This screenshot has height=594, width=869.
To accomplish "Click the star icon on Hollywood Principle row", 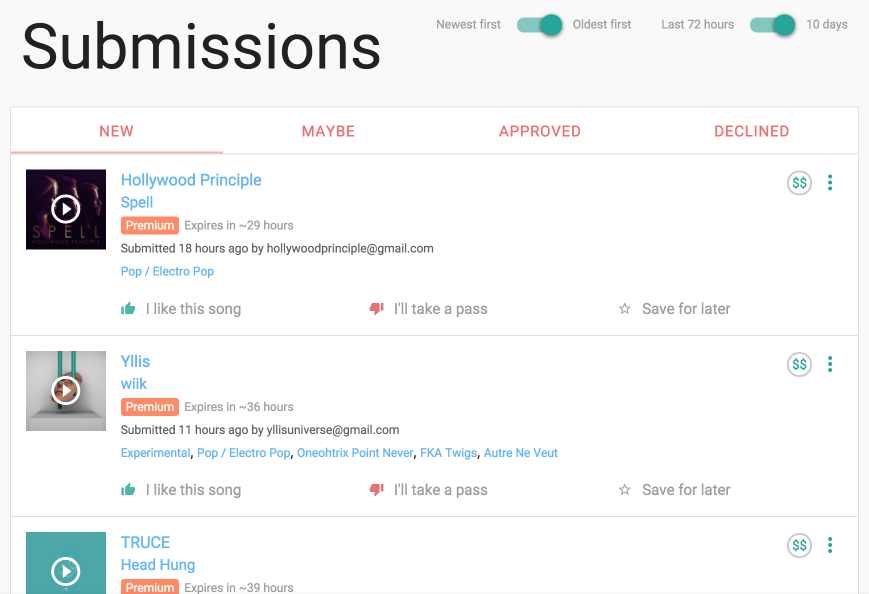I will (x=624, y=308).
